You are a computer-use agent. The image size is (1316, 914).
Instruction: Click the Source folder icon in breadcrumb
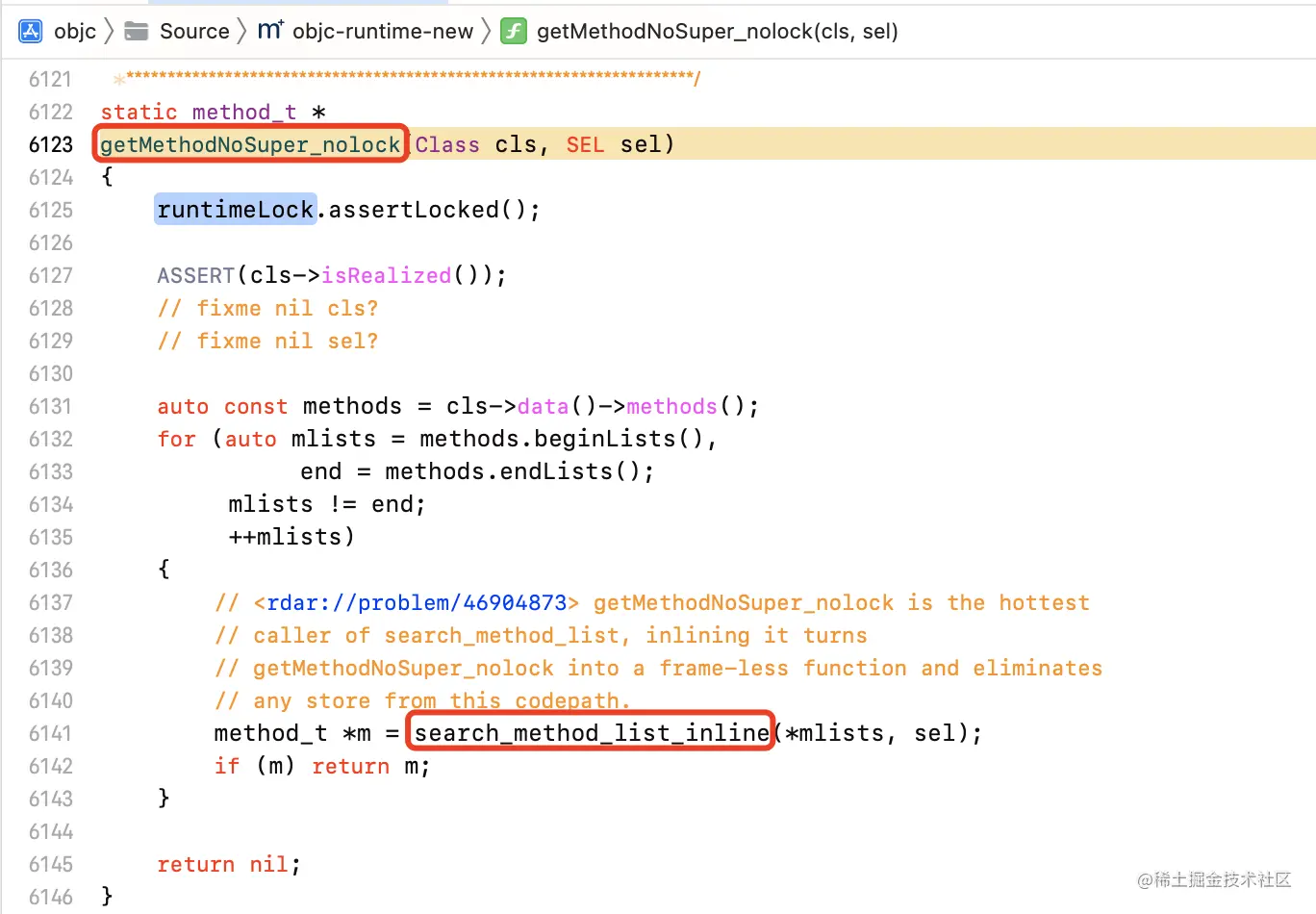tap(137, 32)
